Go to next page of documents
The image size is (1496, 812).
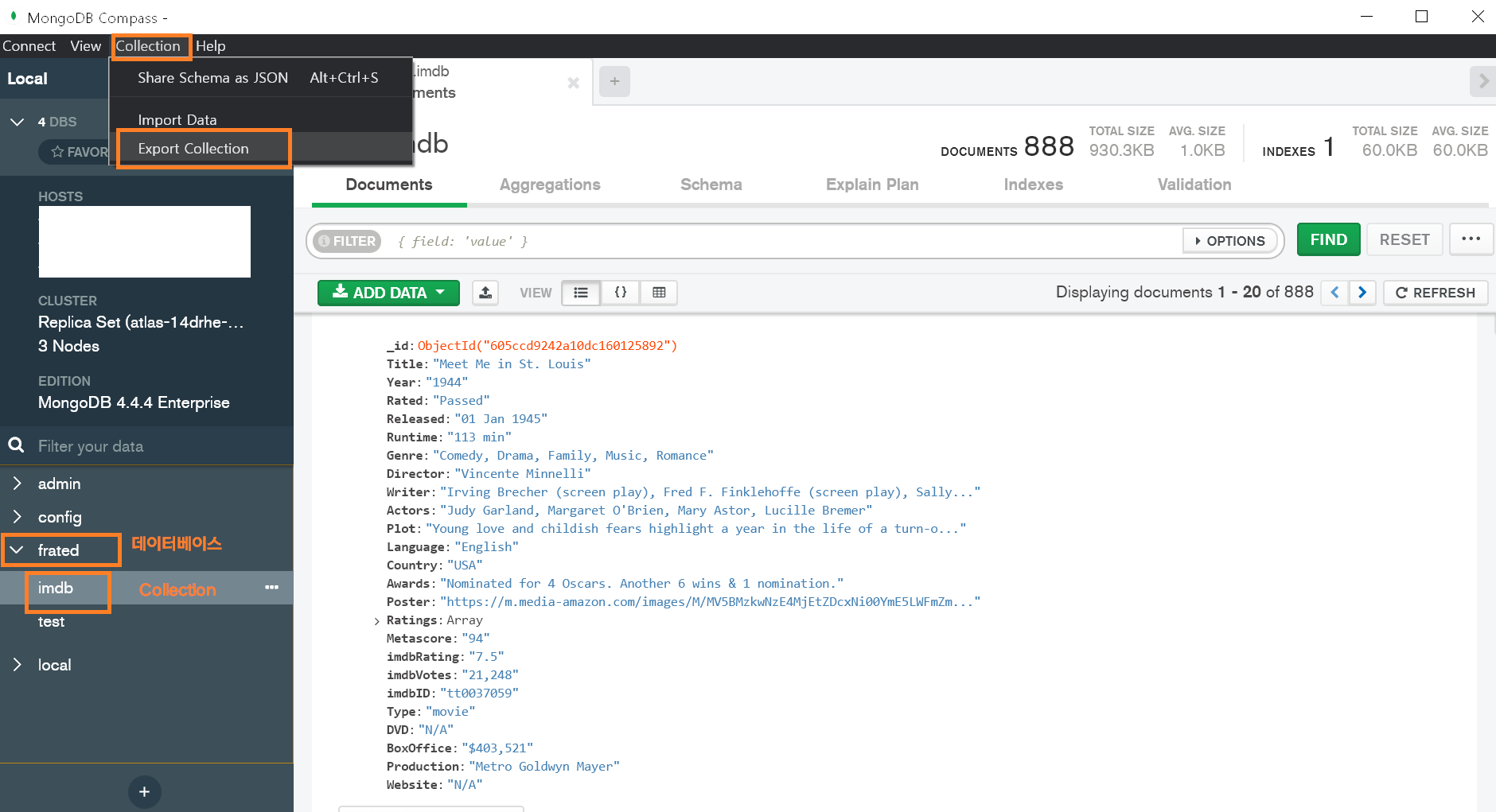tap(1362, 293)
